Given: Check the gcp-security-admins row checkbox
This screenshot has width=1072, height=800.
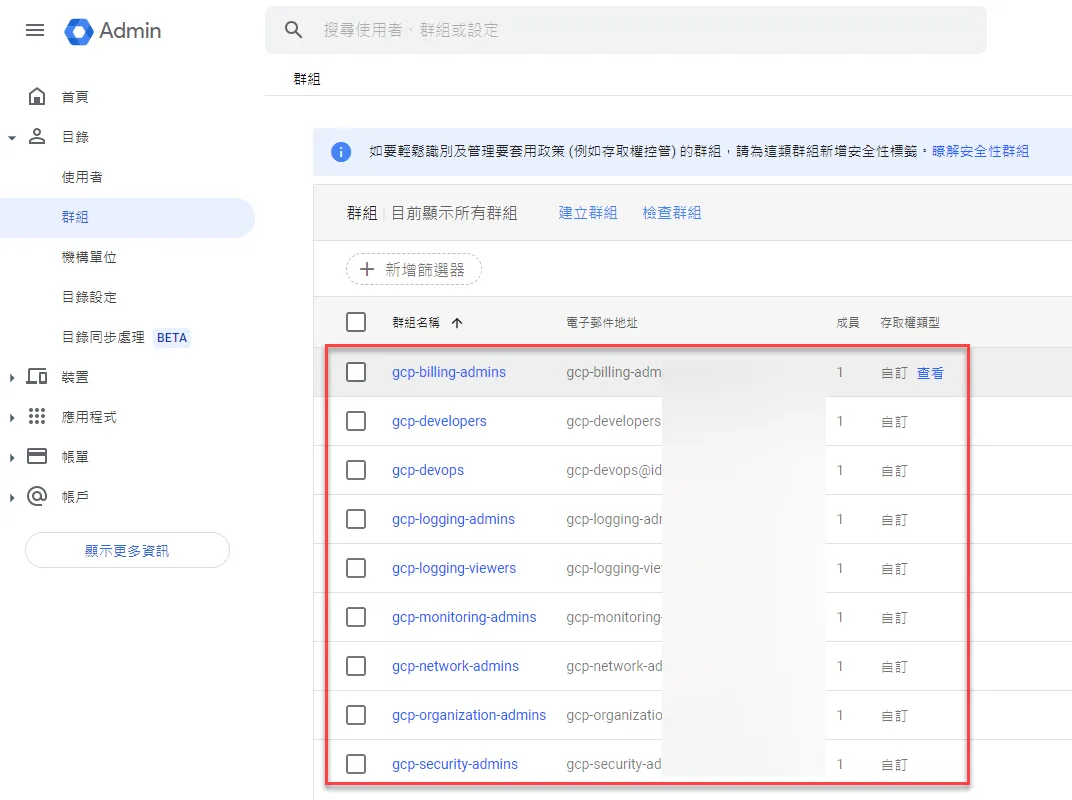Looking at the screenshot, I should click(x=356, y=764).
